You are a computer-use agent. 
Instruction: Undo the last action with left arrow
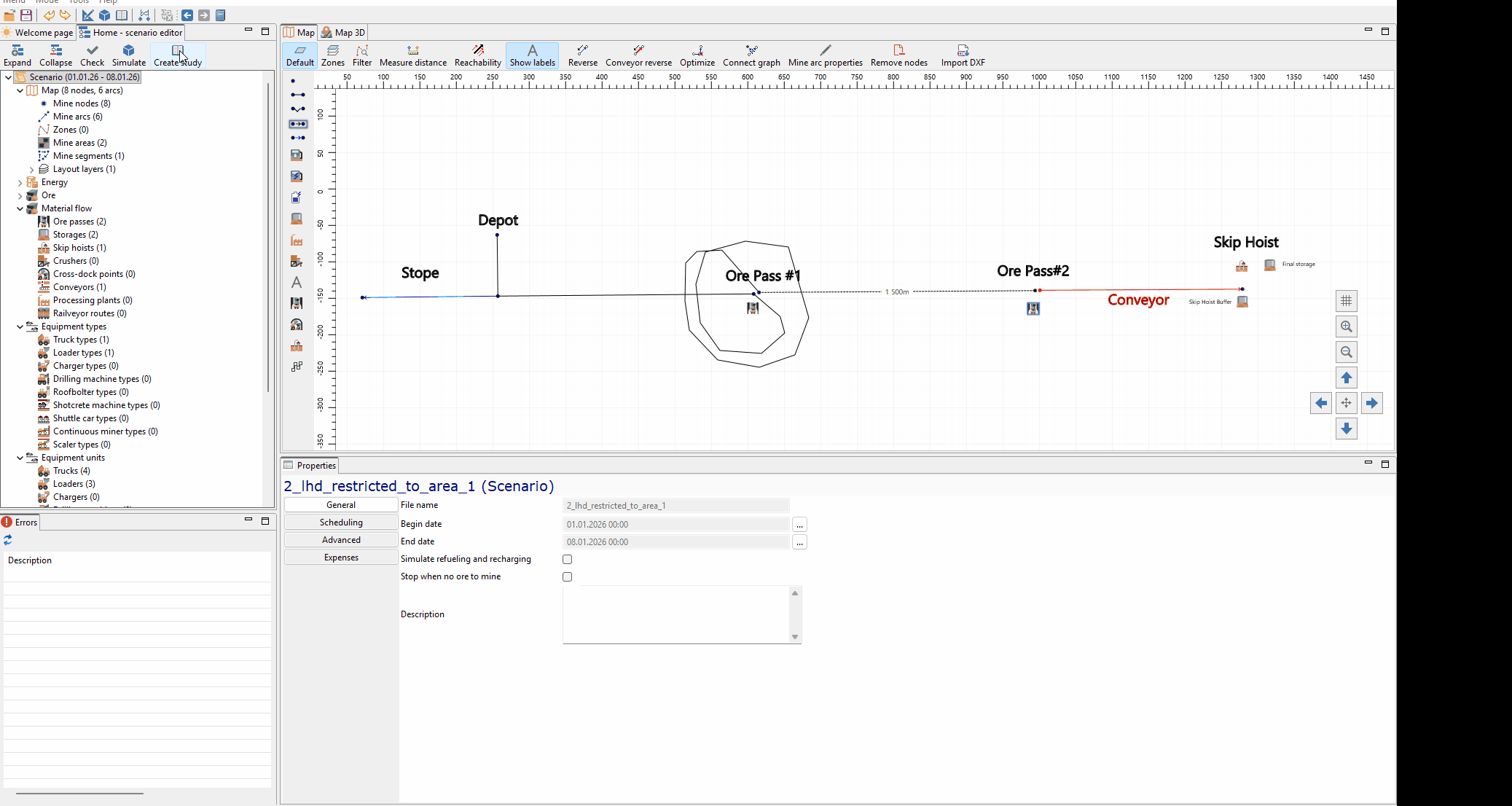pyautogui.click(x=49, y=15)
